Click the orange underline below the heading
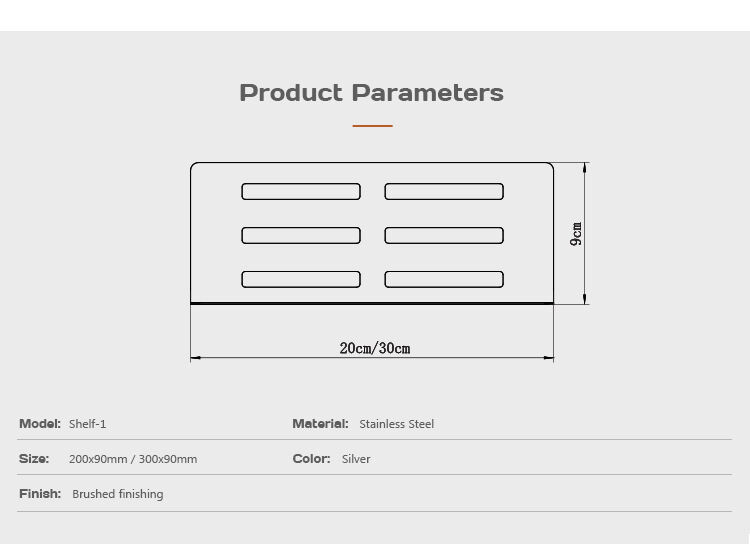The width and height of the screenshot is (750, 544). coord(372,126)
